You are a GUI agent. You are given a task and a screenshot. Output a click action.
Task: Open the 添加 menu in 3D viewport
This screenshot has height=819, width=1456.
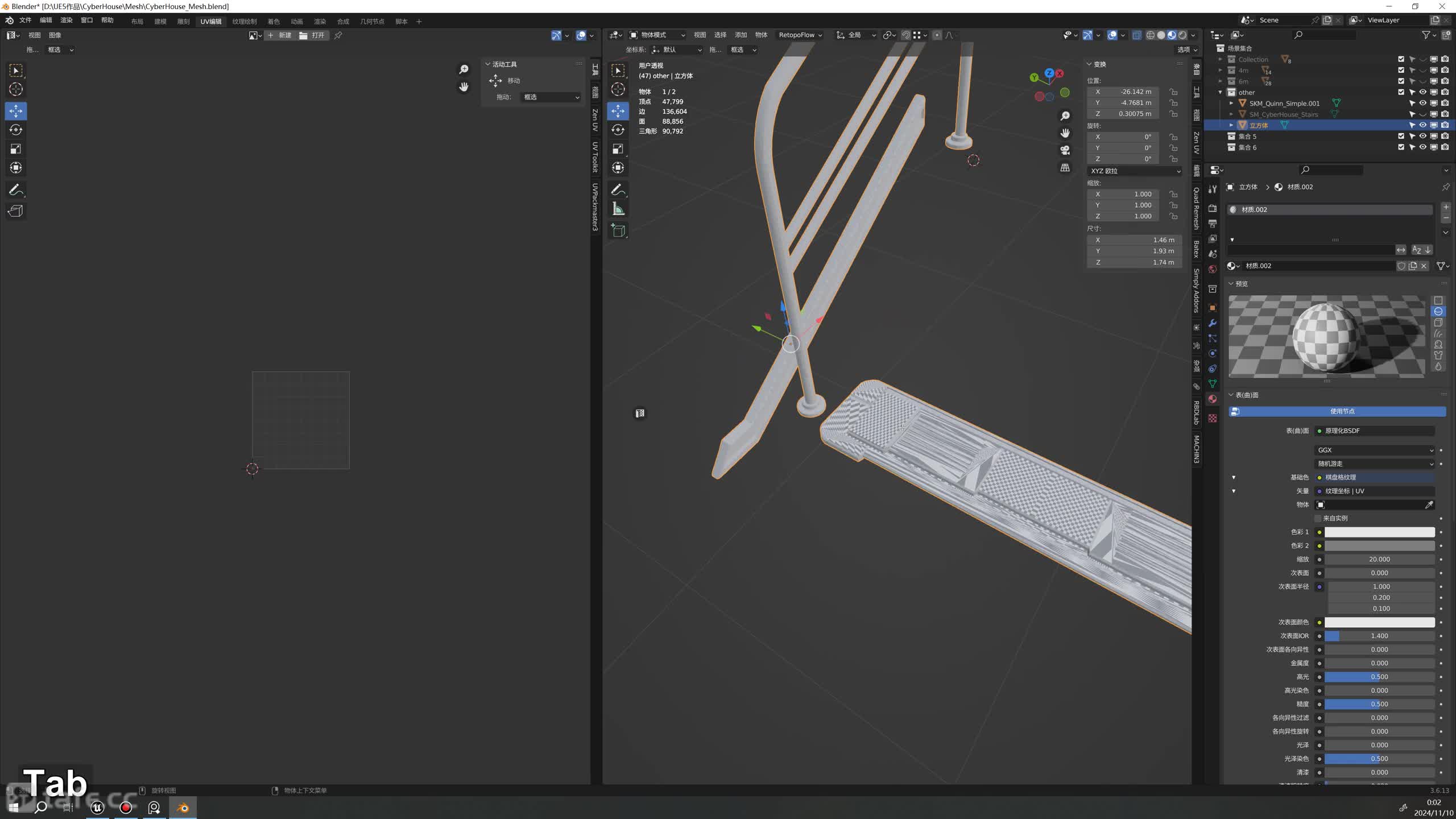[x=741, y=35]
